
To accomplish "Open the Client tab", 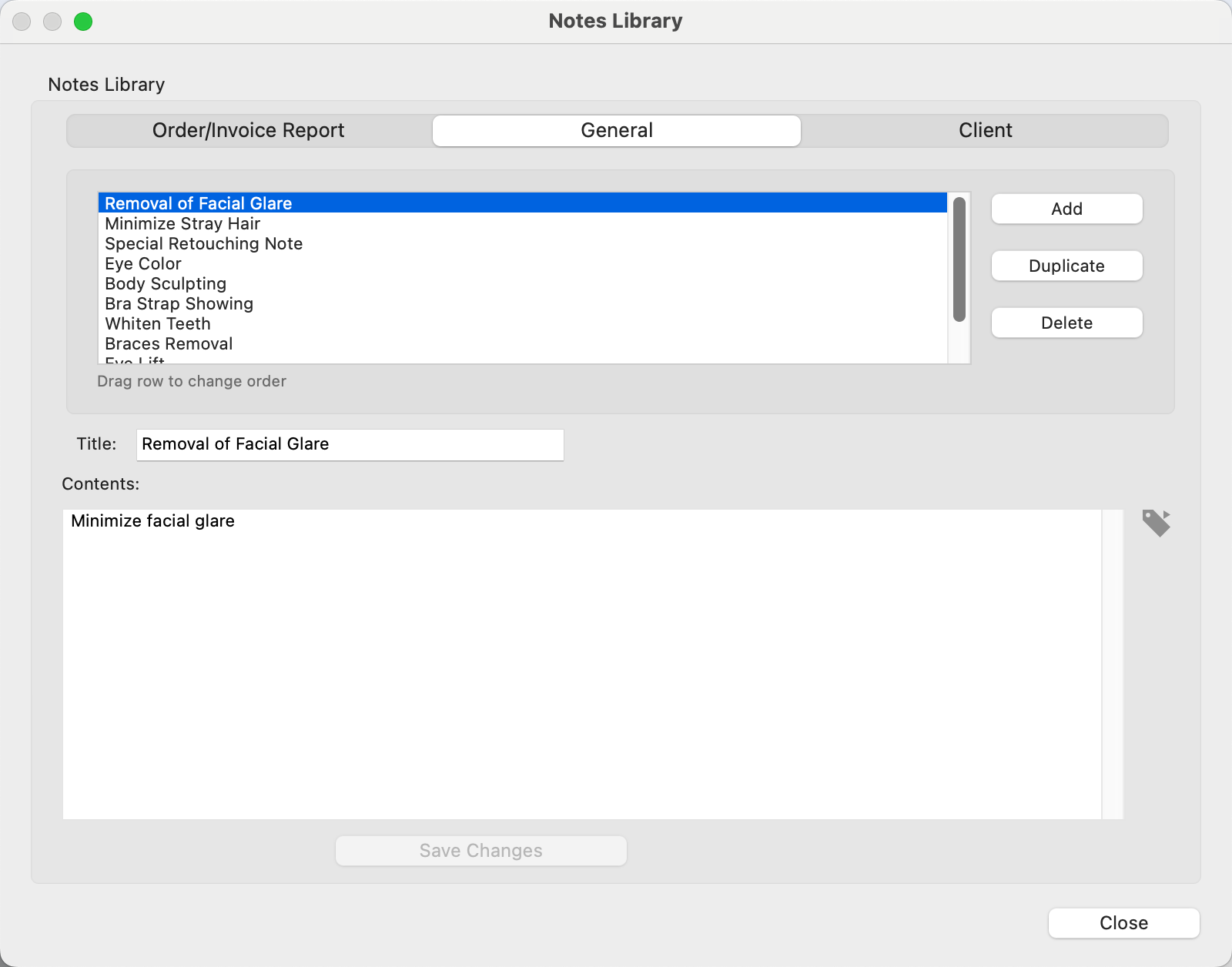I will click(985, 131).
